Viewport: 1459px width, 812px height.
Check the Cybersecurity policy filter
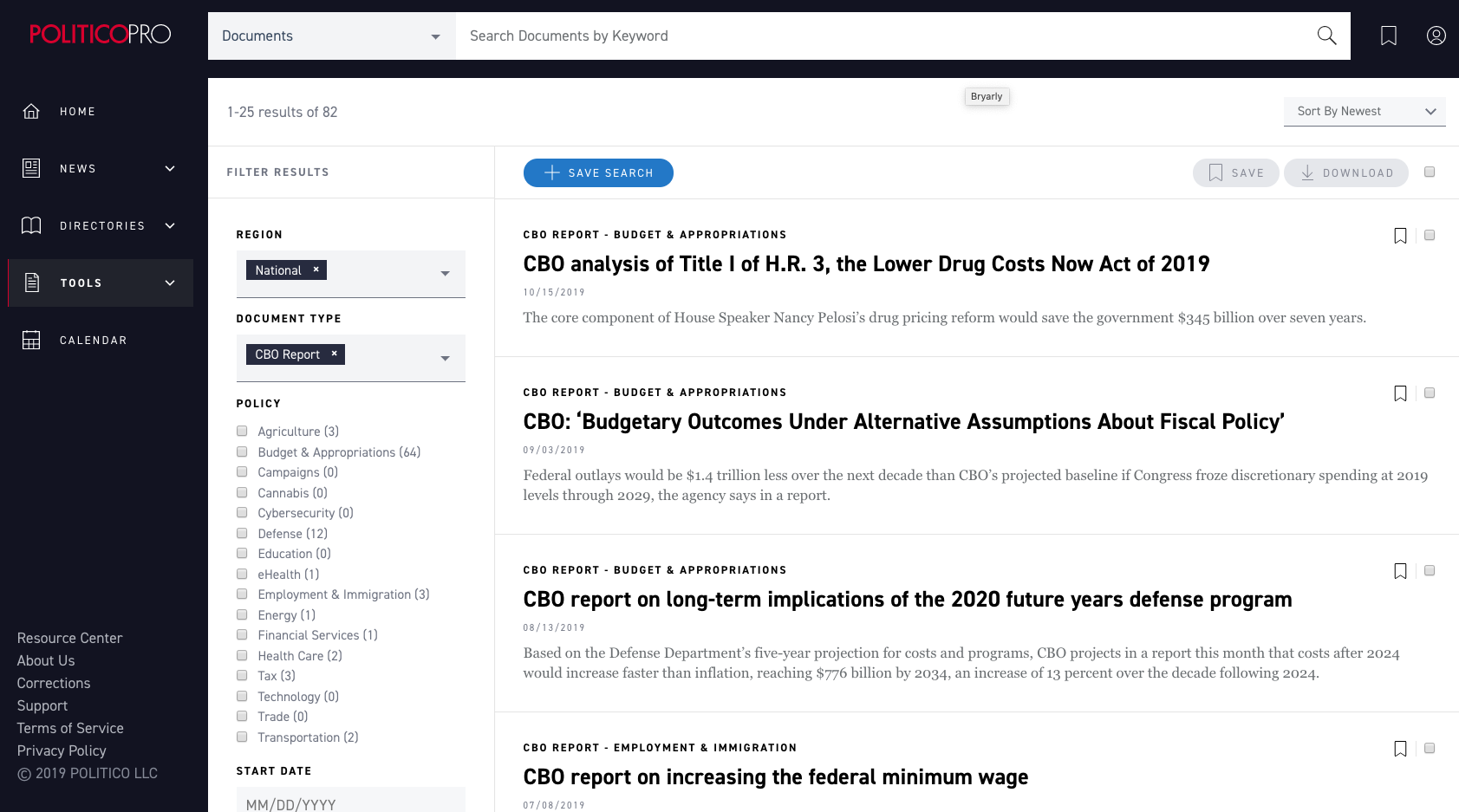[242, 512]
